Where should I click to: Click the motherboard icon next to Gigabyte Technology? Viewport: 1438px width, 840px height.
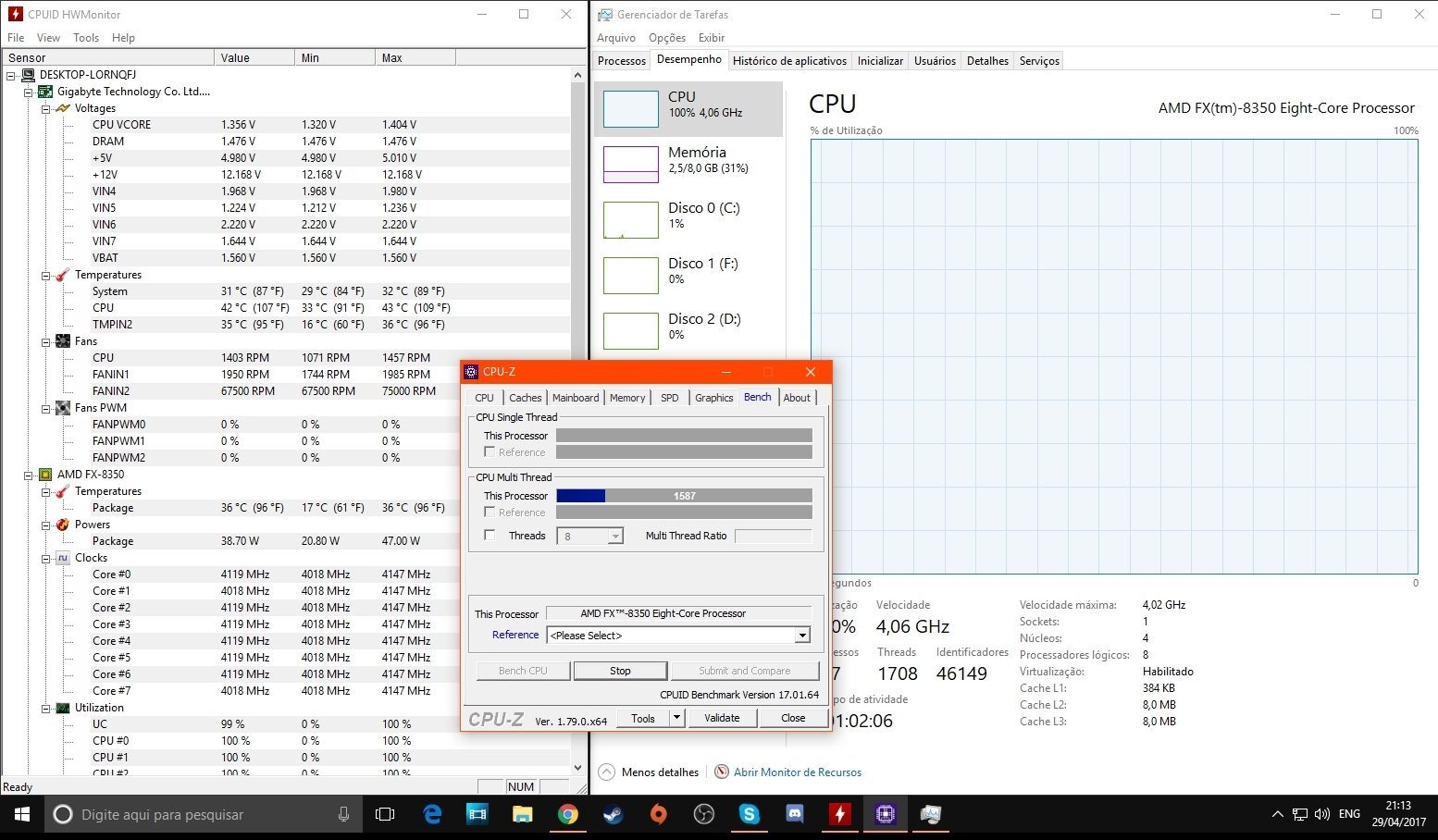pos(45,92)
